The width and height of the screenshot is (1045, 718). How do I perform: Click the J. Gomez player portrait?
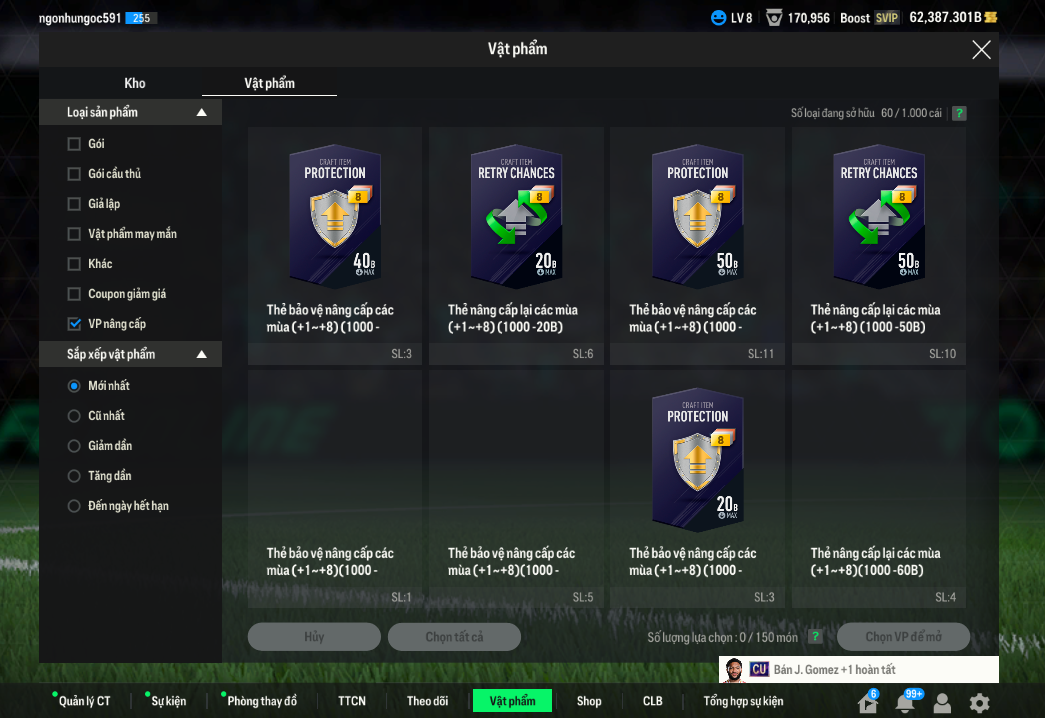coord(734,670)
